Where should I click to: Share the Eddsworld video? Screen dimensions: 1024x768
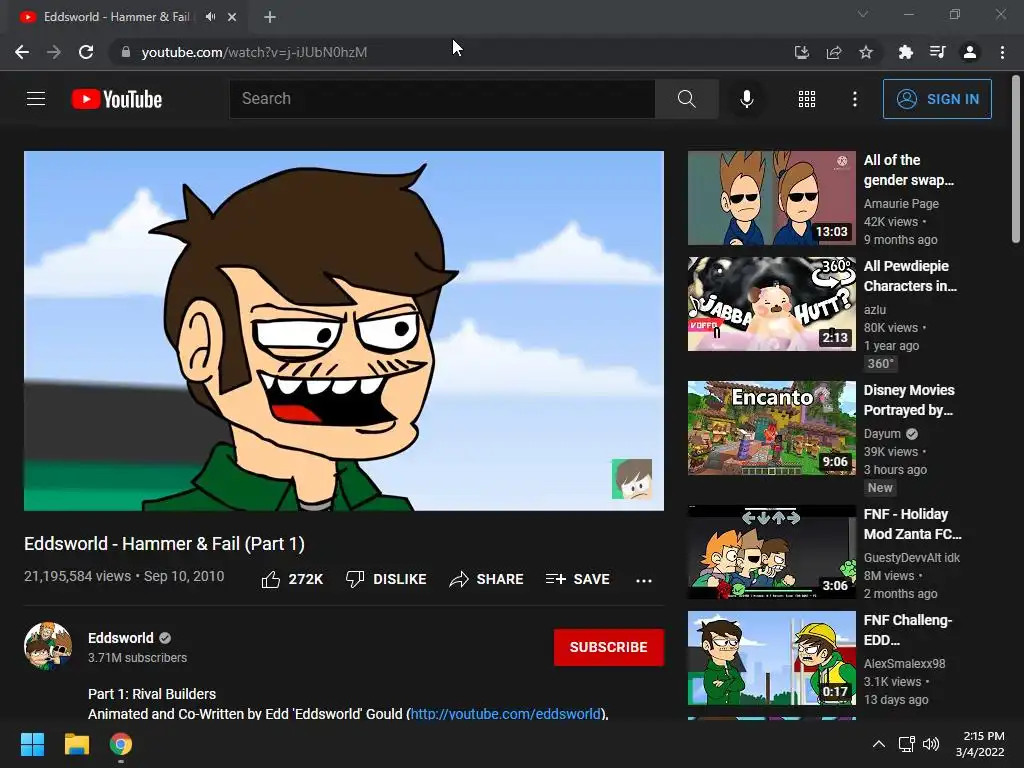point(486,579)
